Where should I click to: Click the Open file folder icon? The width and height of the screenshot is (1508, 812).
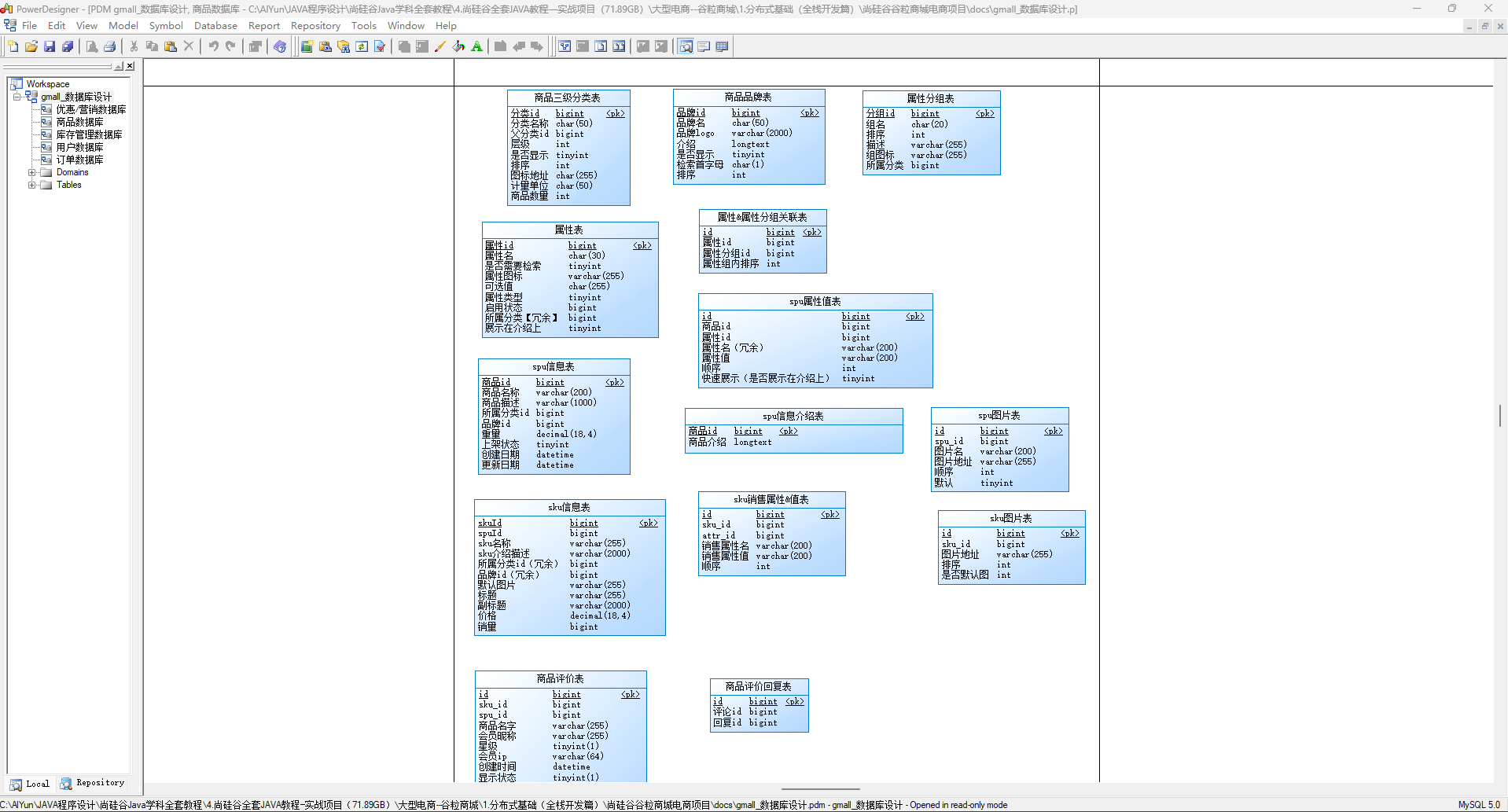tap(31, 46)
